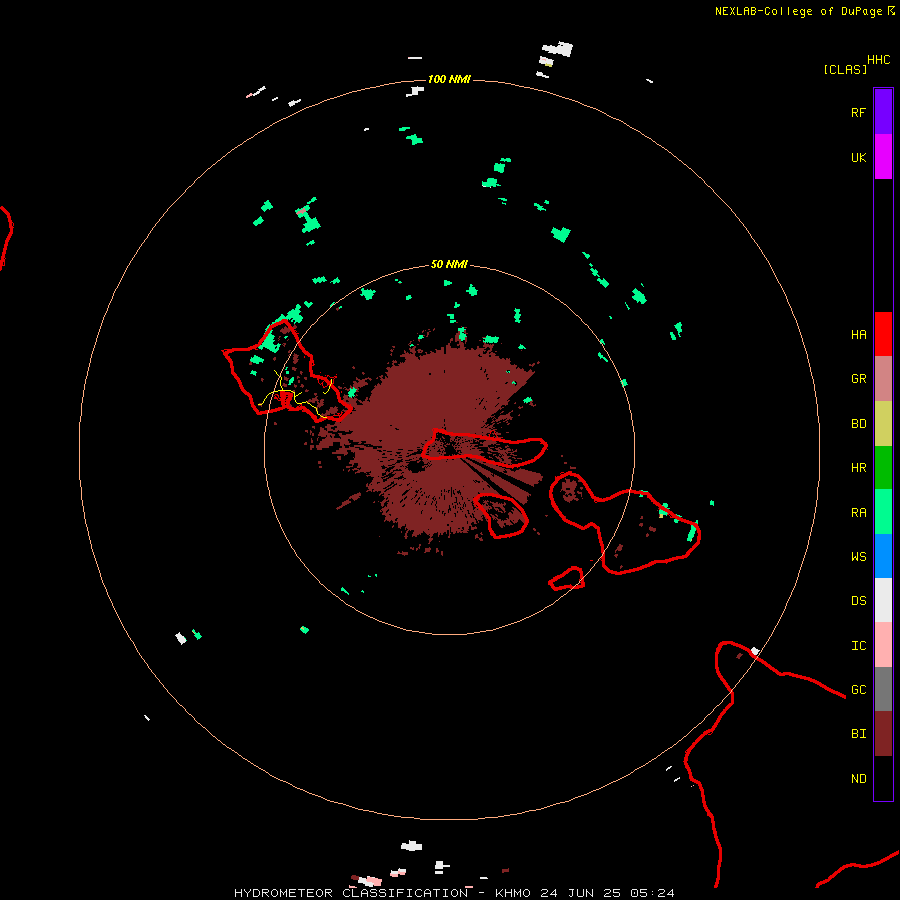Click the 50 NMI range ring label

click(x=449, y=264)
